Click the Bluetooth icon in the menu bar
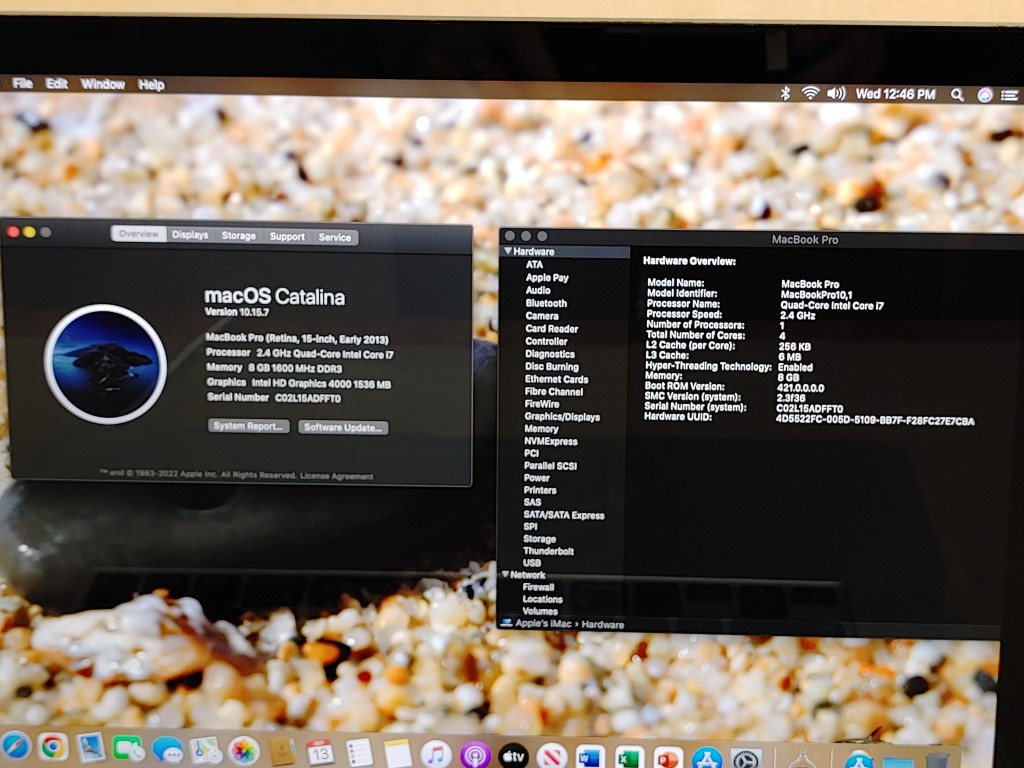The height and width of the screenshot is (768, 1024). (785, 93)
